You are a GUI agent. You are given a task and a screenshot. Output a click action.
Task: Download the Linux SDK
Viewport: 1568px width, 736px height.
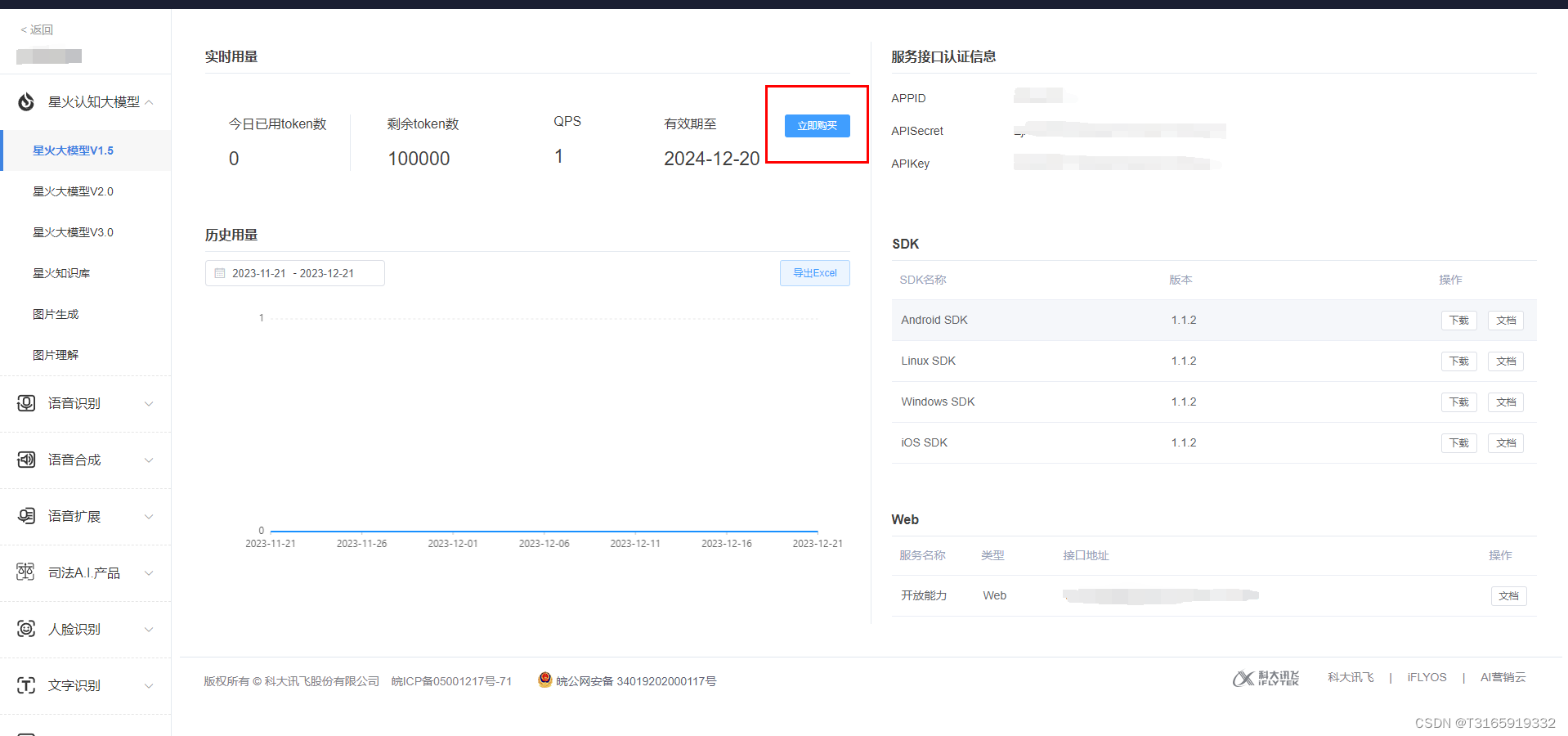pos(1459,361)
